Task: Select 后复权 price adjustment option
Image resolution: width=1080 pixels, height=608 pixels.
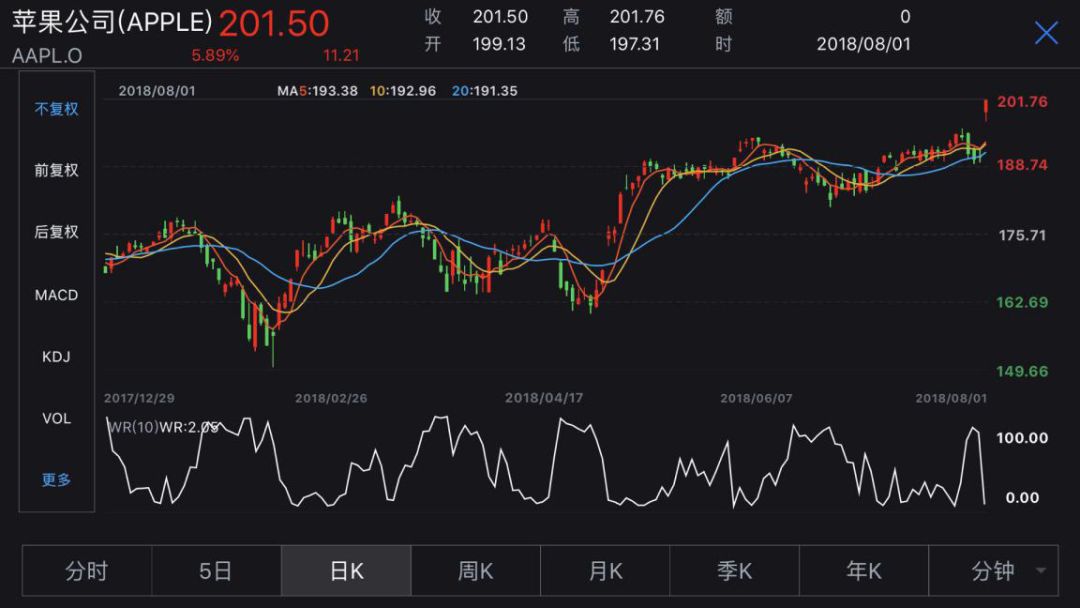Action: click(57, 232)
